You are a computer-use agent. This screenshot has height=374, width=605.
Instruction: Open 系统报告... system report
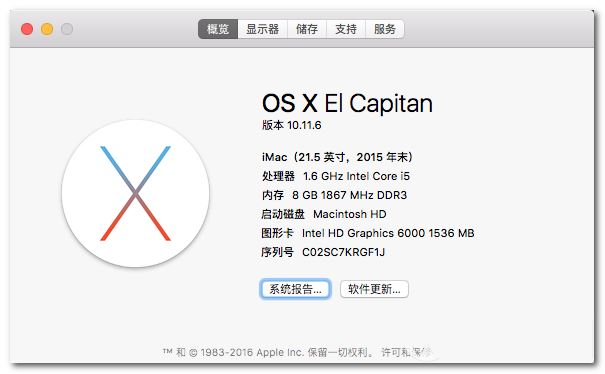click(296, 289)
